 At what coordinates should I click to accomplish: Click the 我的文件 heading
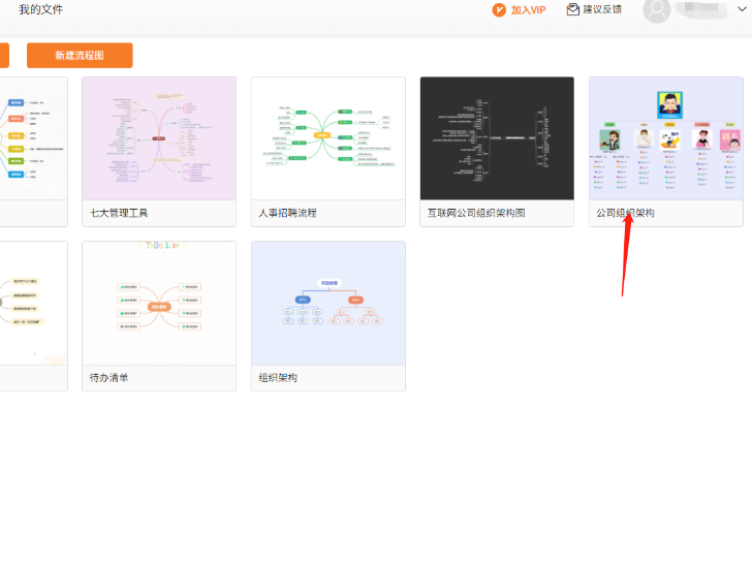click(x=41, y=10)
